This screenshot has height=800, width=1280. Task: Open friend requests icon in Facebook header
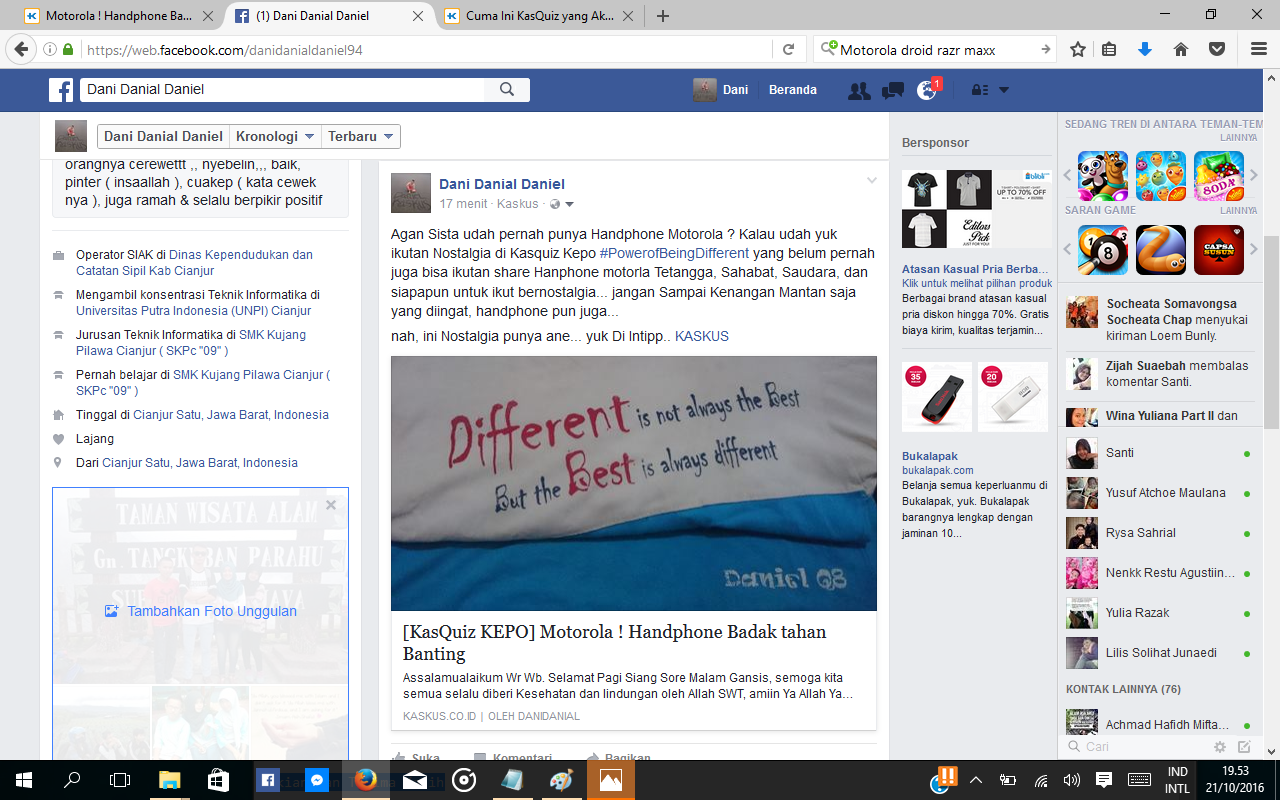(859, 90)
